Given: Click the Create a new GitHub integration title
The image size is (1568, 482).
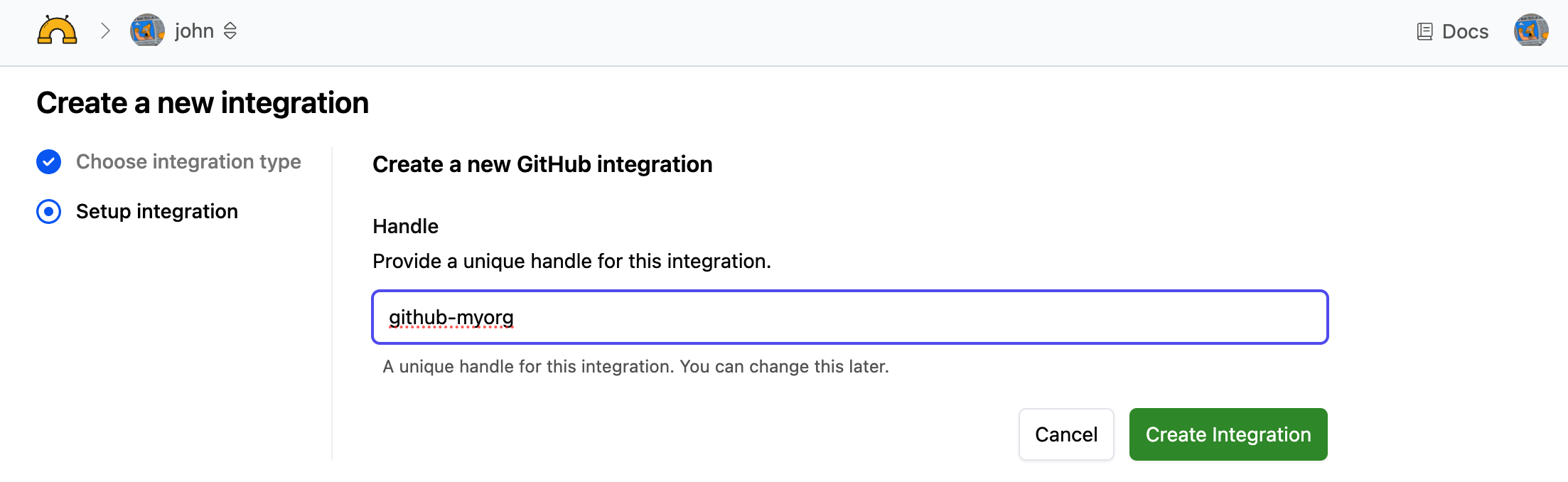Looking at the screenshot, I should point(542,164).
